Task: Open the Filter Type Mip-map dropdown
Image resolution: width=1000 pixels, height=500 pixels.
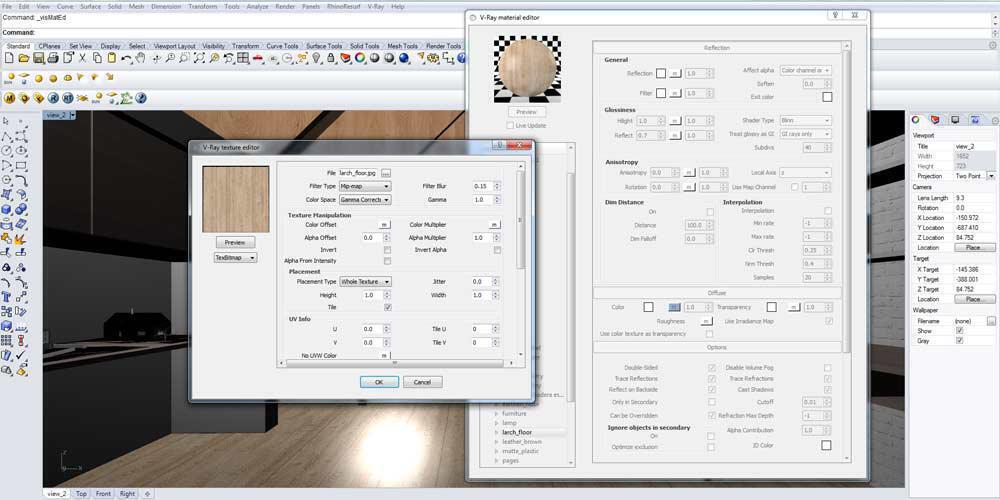Action: 365,186
